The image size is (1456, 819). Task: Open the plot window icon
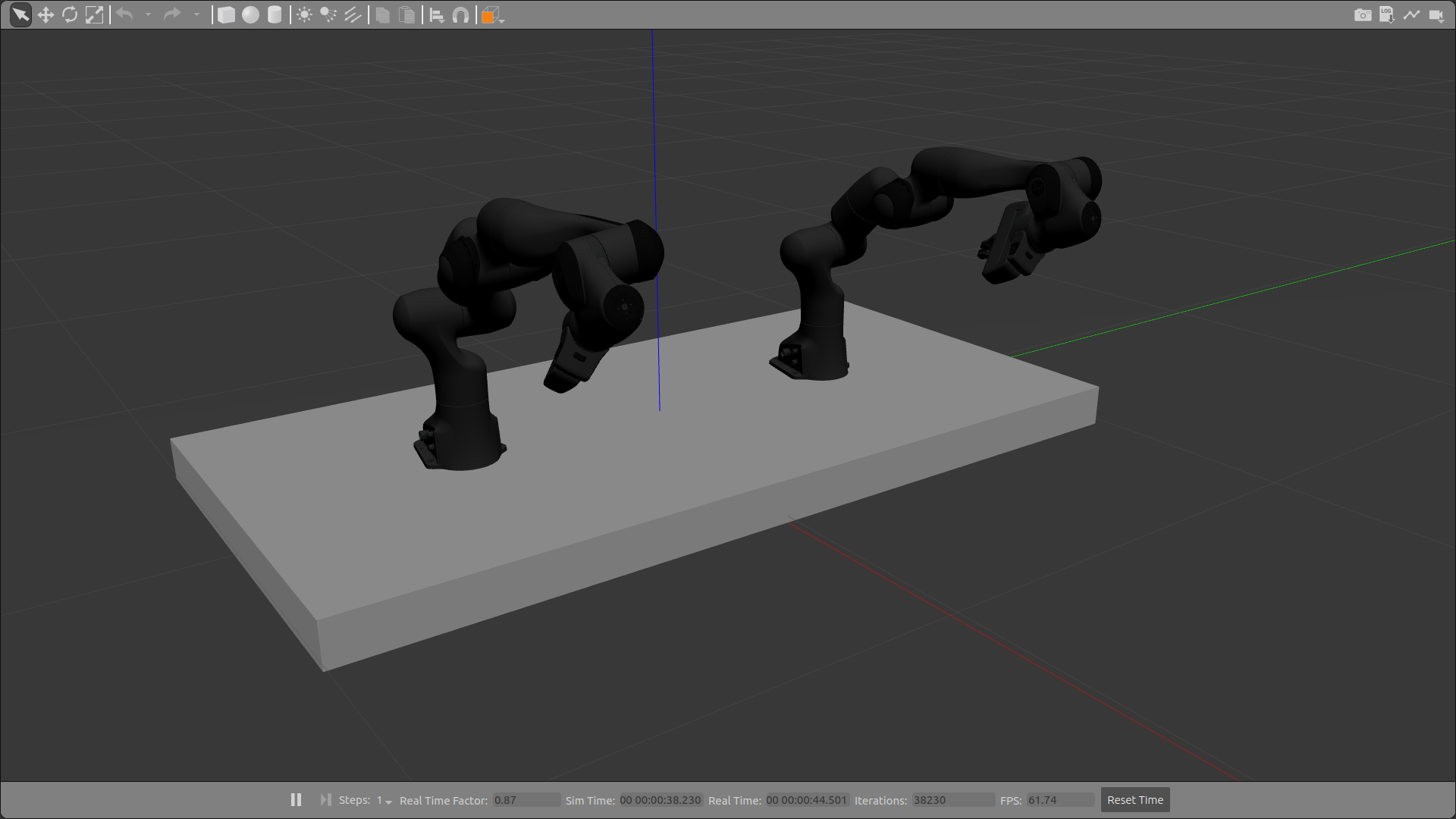click(x=1411, y=14)
